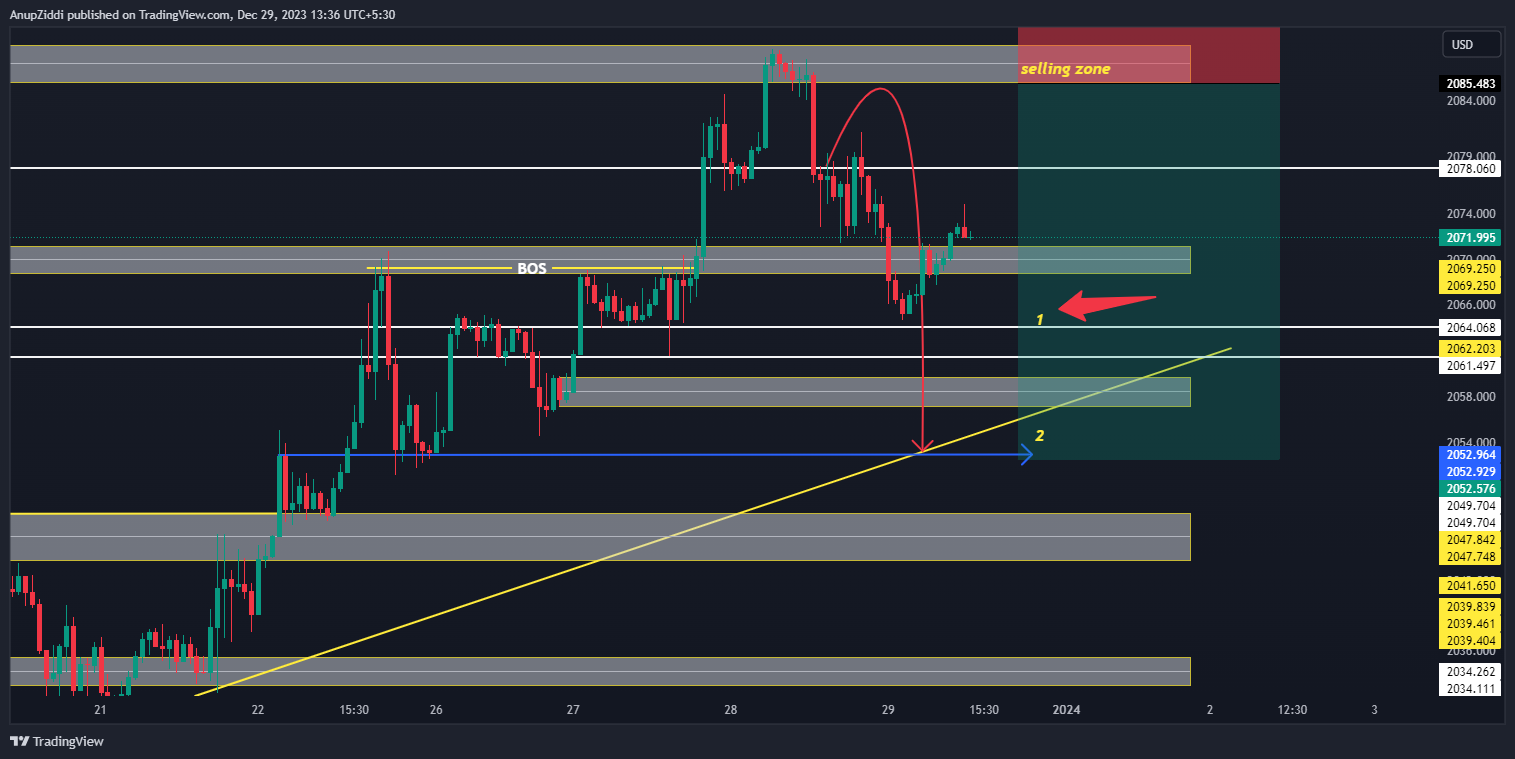Click the yellow 2041.650 price label
1515x759 pixels.
(1471, 586)
